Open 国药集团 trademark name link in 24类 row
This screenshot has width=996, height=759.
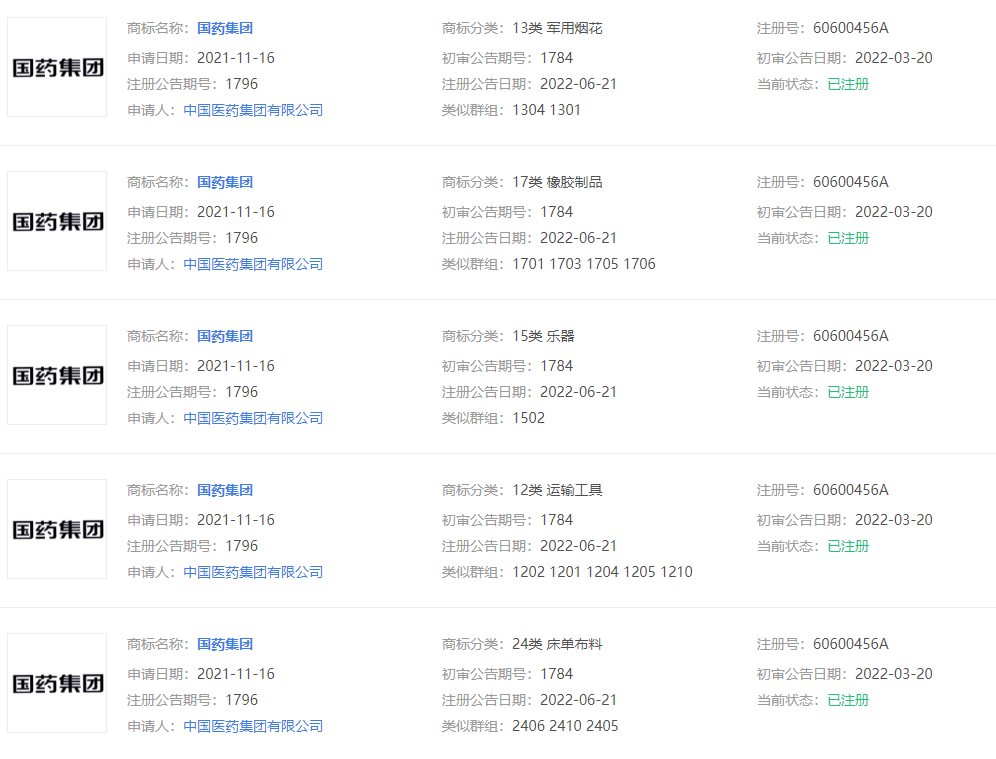click(x=225, y=645)
